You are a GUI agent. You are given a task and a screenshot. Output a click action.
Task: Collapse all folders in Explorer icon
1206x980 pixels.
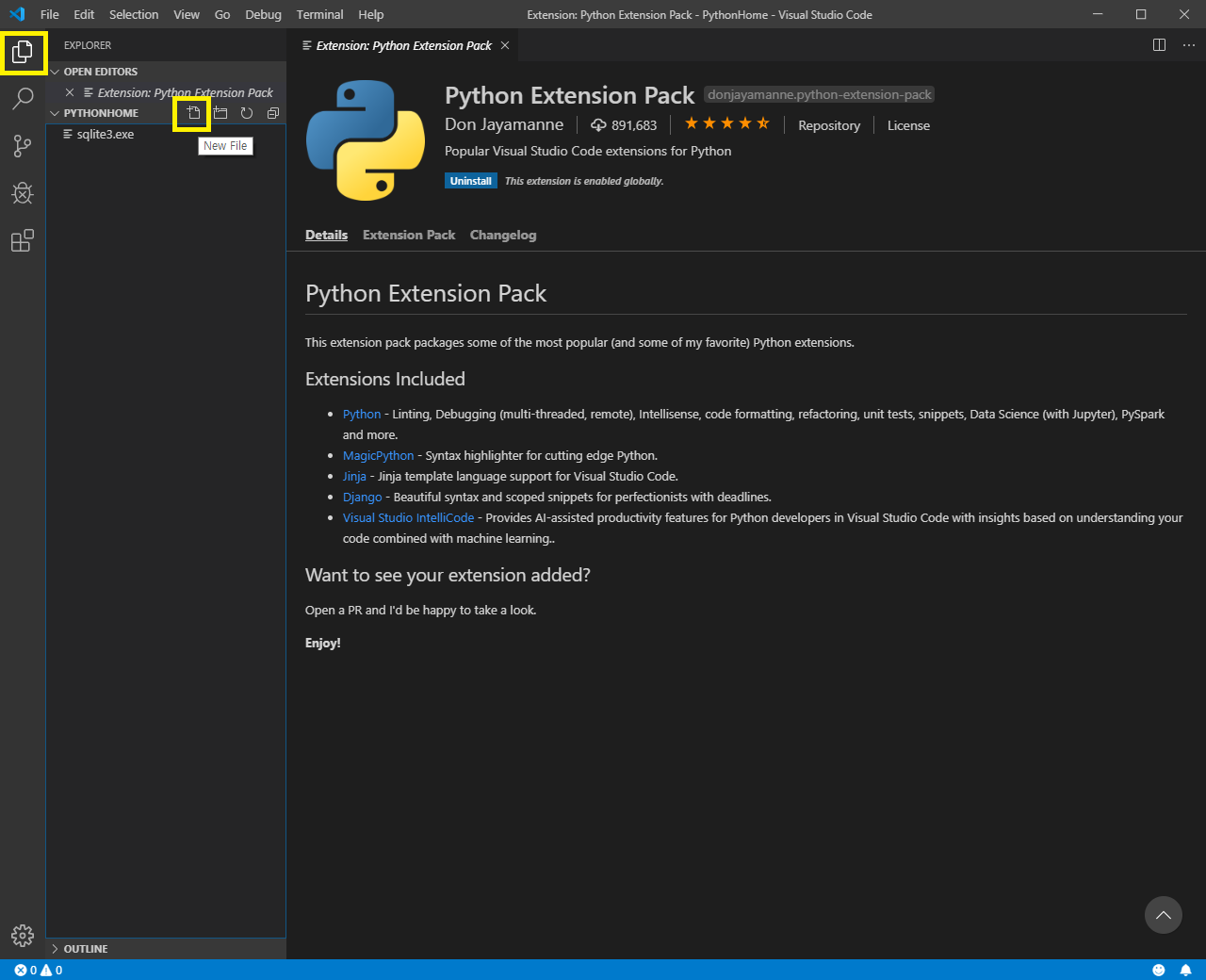pos(273,113)
